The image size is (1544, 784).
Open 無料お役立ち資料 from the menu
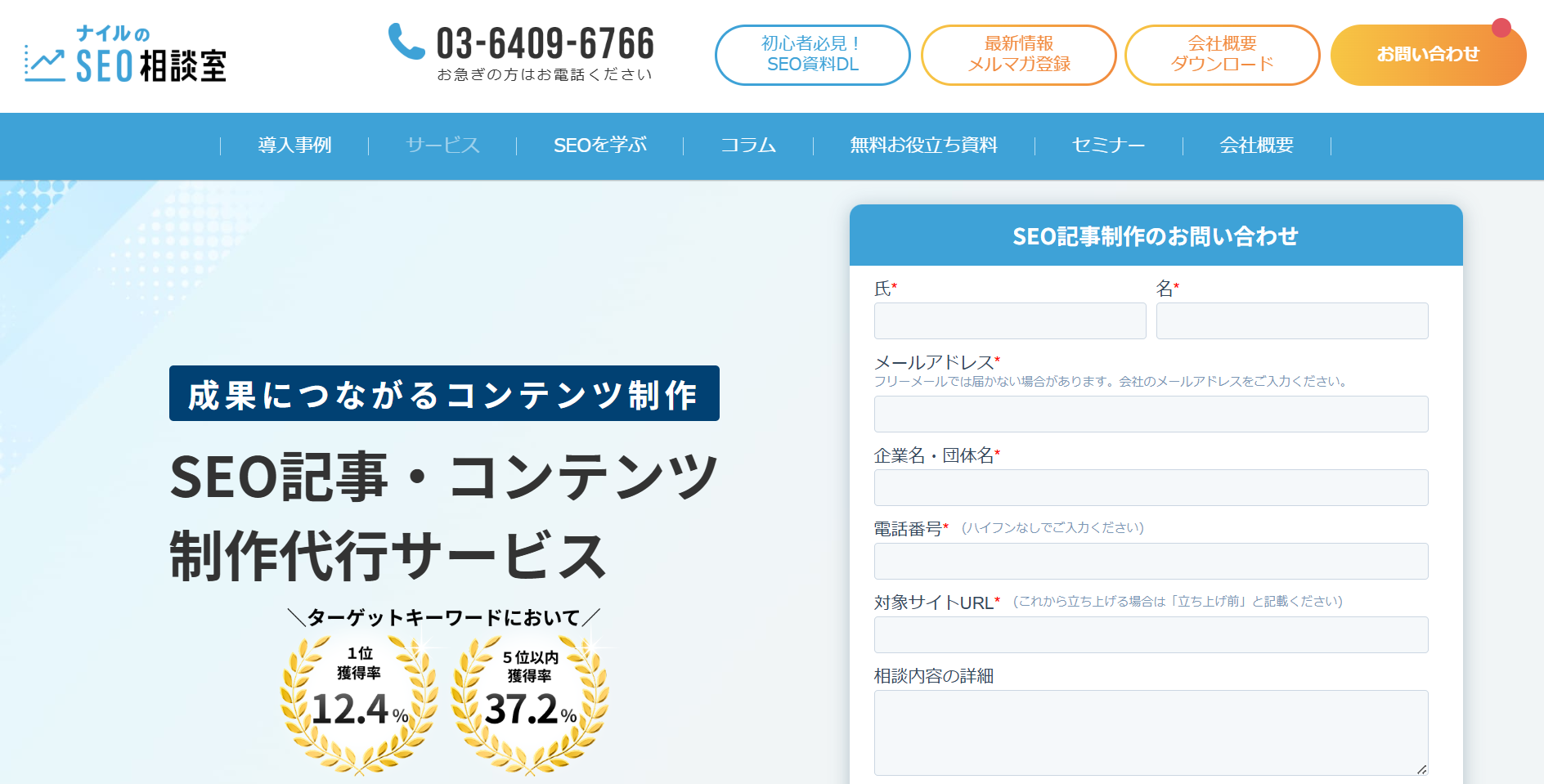coord(925,146)
